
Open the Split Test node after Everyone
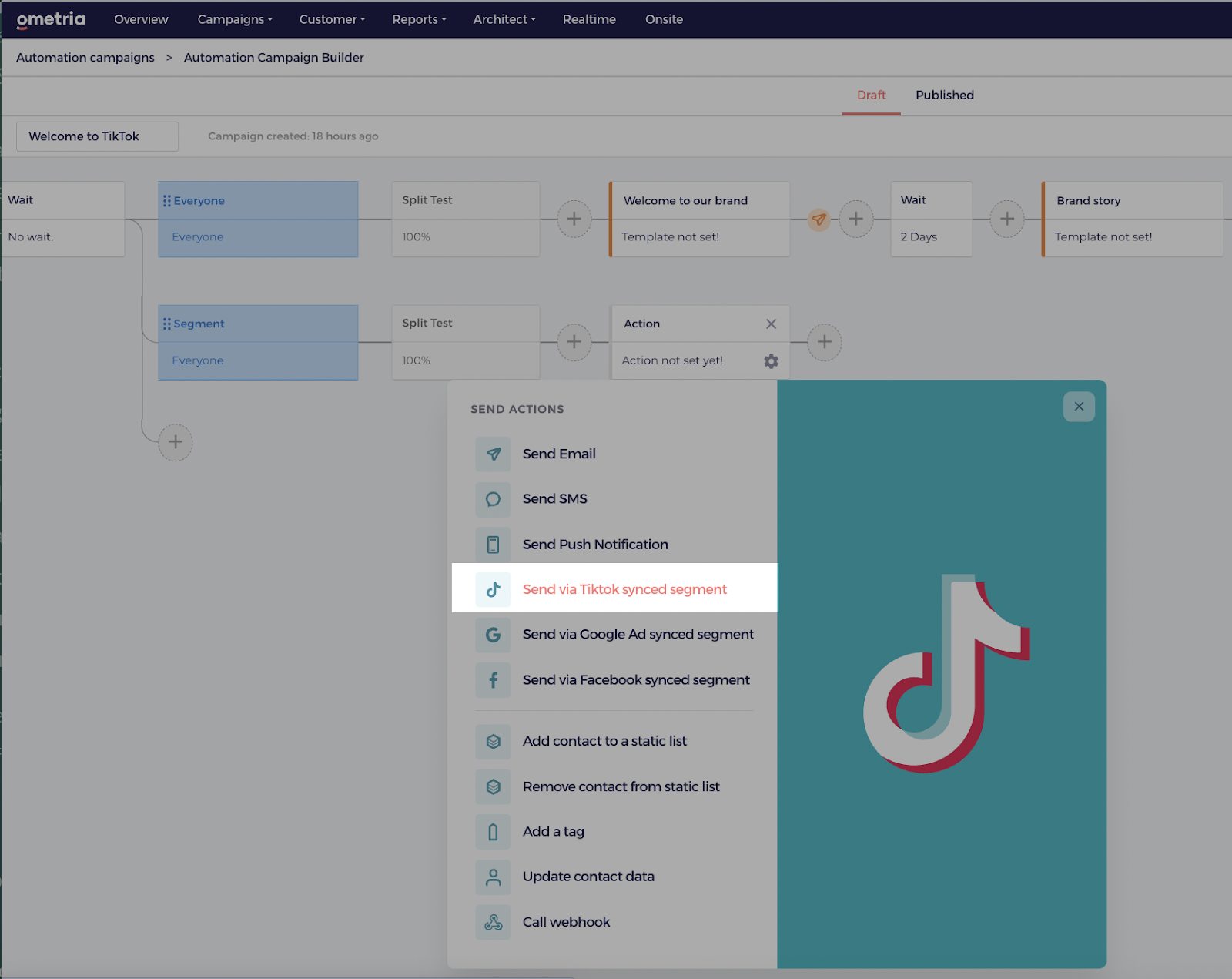[x=466, y=220]
